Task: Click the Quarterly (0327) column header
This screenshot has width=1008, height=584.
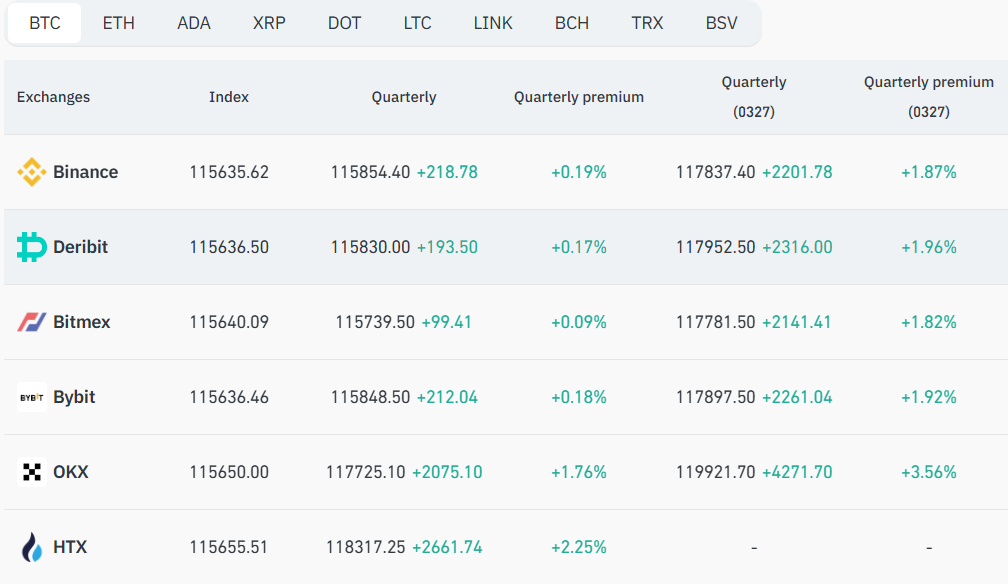Action: (x=754, y=97)
